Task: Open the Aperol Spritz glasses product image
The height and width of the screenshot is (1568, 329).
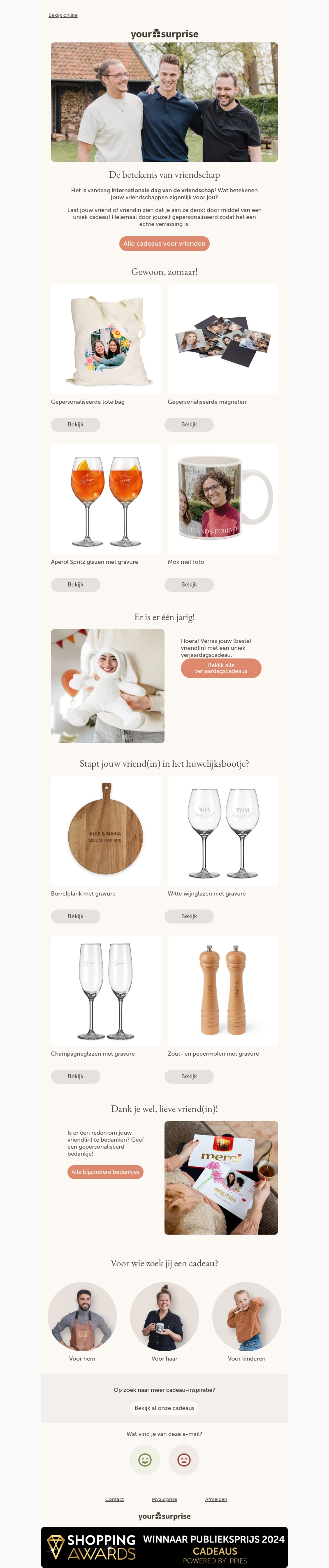Action: coord(106,499)
